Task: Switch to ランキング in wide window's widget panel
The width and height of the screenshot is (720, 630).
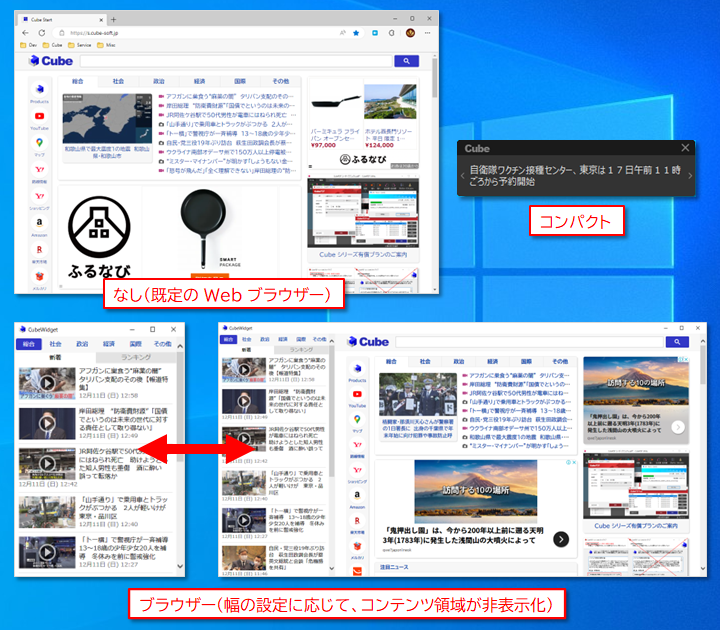Action: [301, 350]
